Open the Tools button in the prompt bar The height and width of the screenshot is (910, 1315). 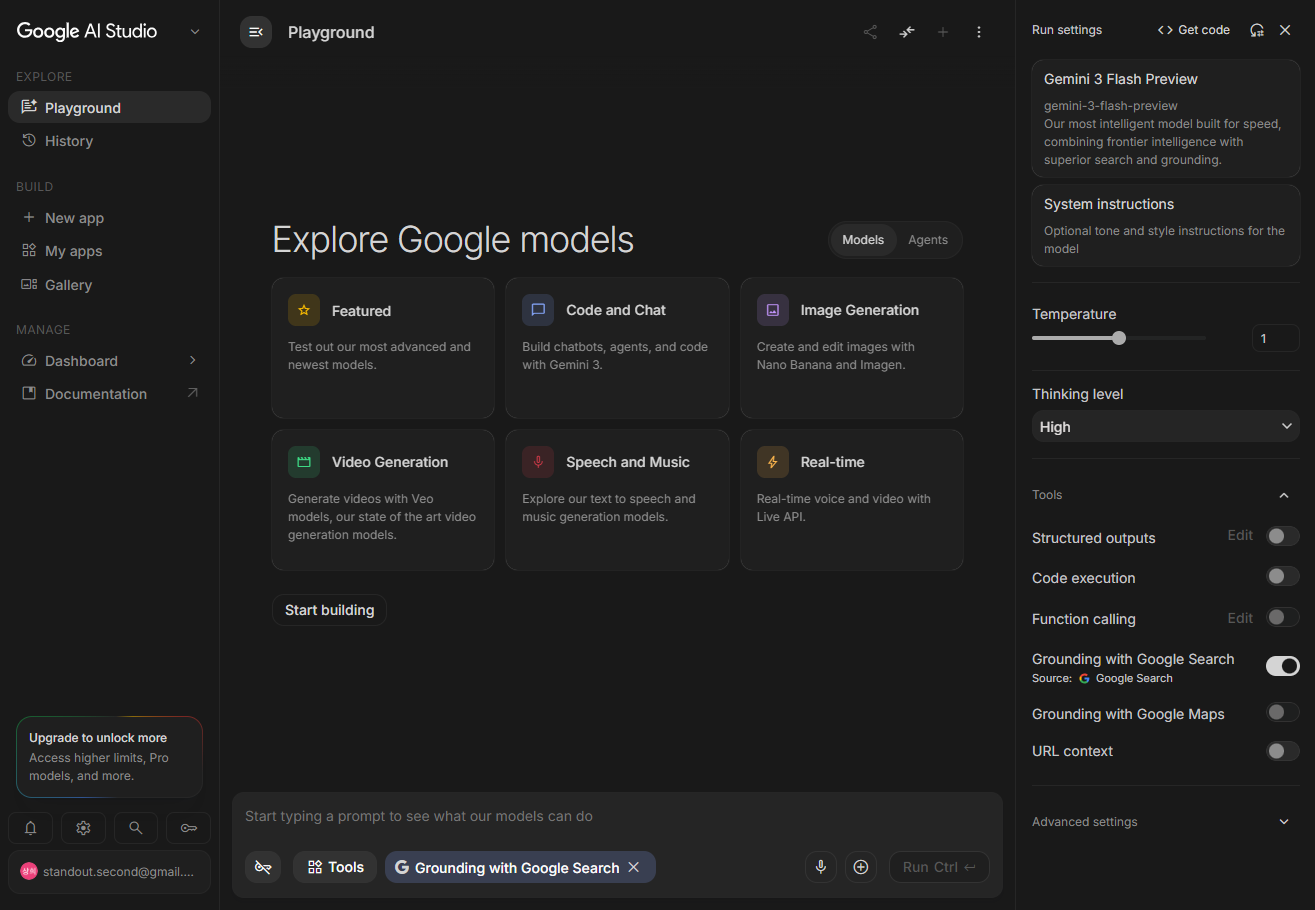point(335,867)
